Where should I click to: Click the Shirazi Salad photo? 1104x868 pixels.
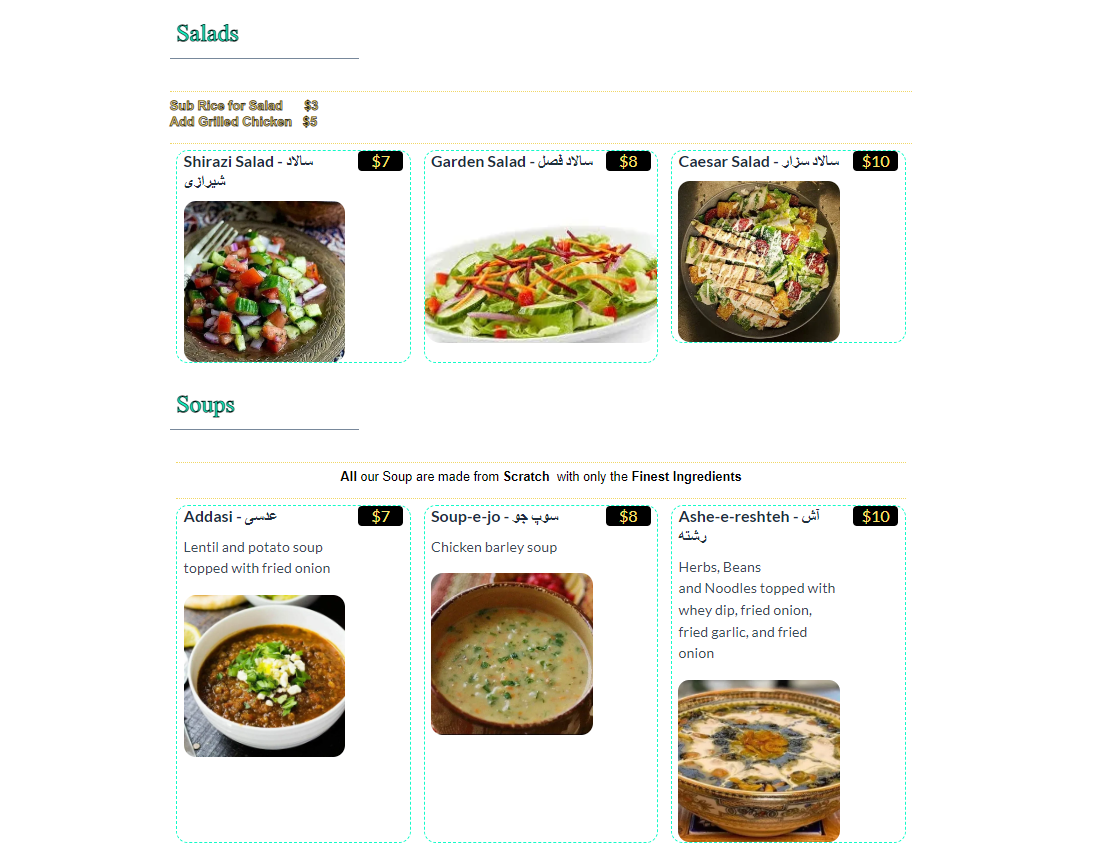point(264,282)
